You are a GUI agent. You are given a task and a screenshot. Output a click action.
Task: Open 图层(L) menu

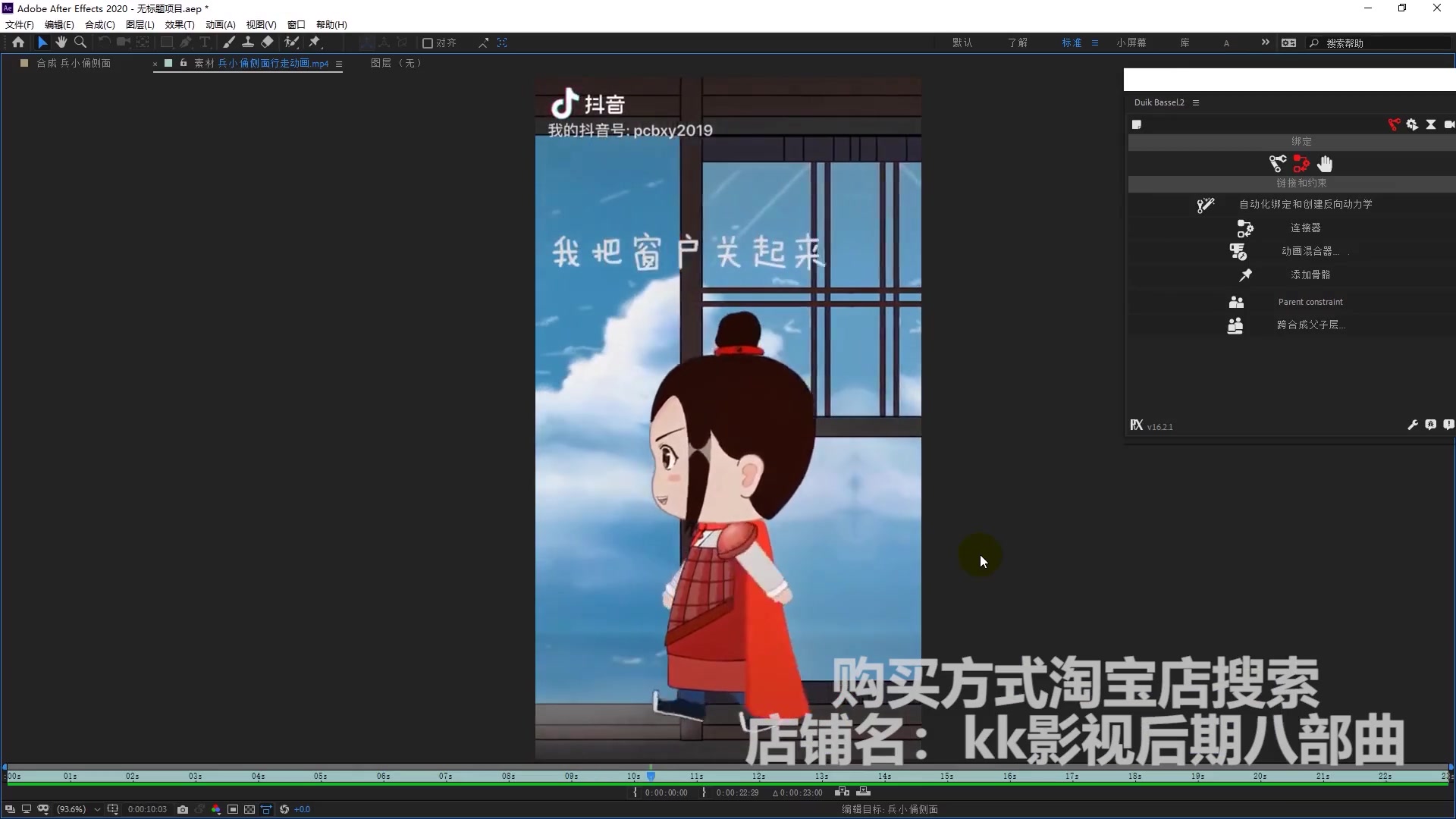[140, 24]
